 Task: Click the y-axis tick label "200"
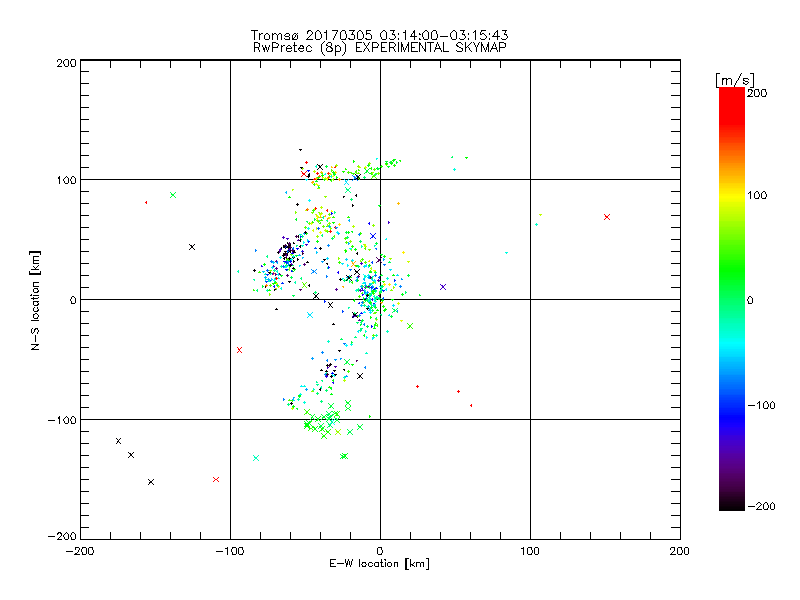[x=66, y=63]
